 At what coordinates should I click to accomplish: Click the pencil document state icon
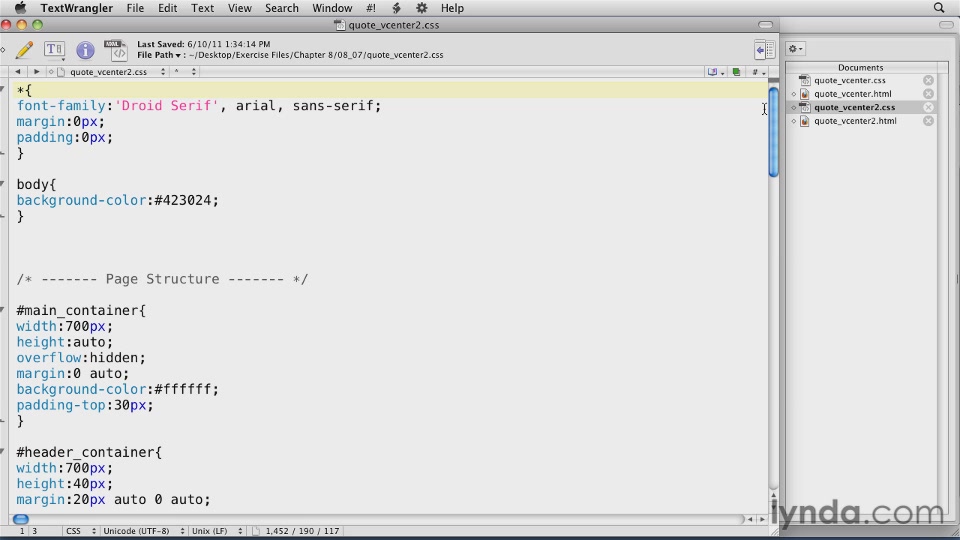(24, 50)
